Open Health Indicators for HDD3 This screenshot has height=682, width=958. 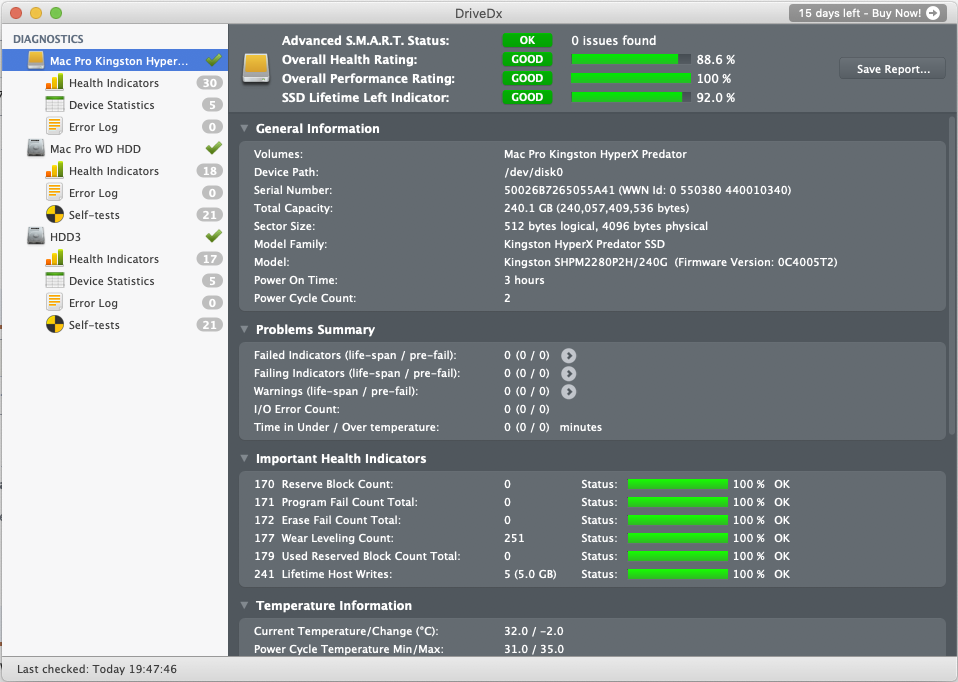115,258
